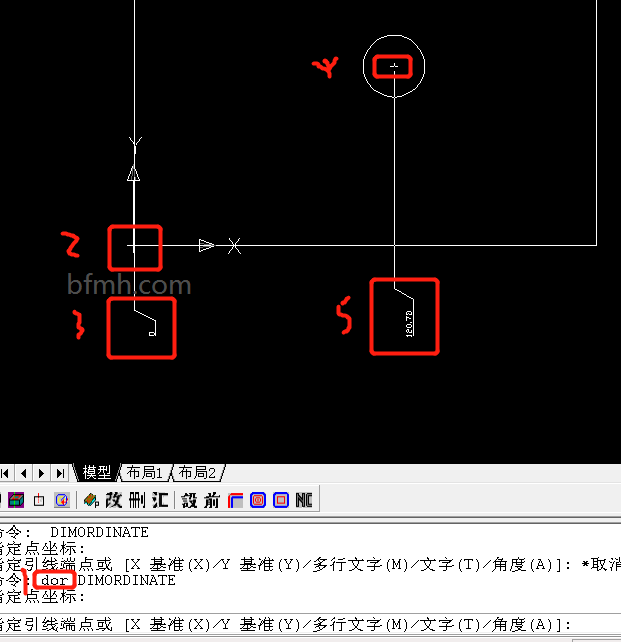Switch to the 模型 tab
The height and width of the screenshot is (642, 621).
click(97, 472)
